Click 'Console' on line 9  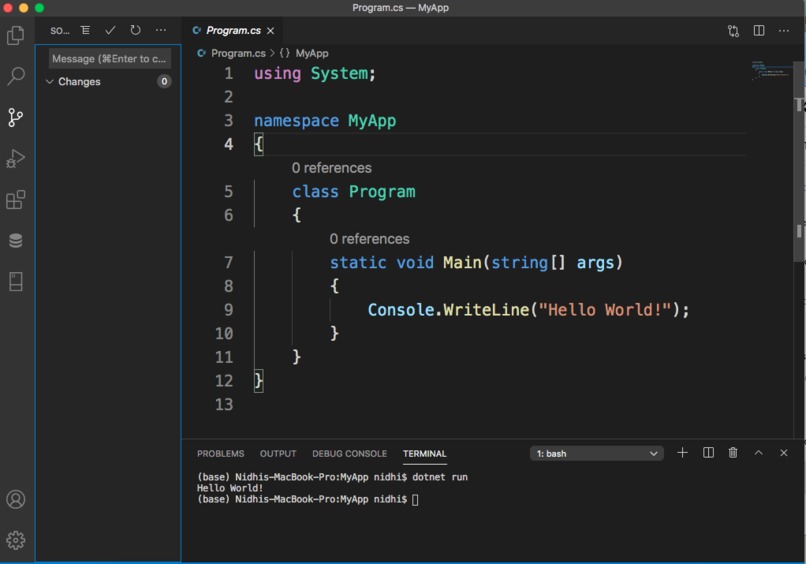coord(400,310)
